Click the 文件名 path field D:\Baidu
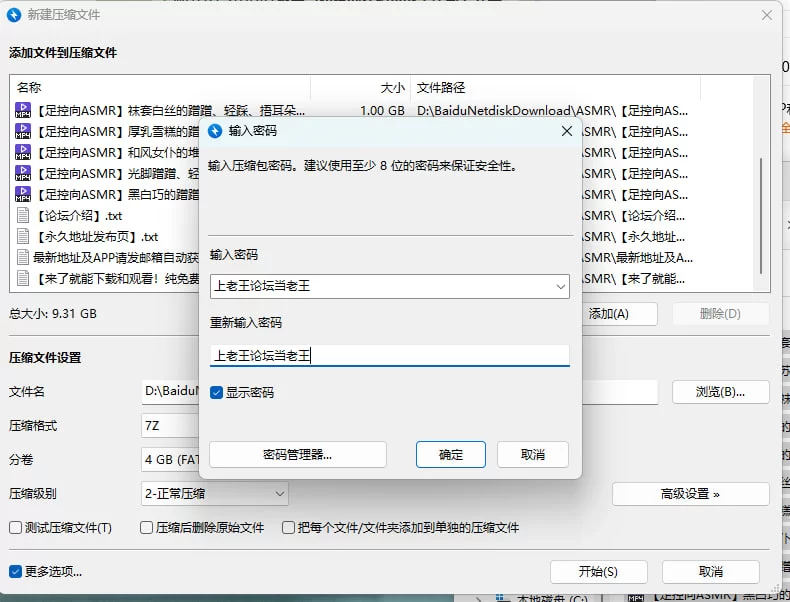Image resolution: width=790 pixels, height=602 pixels. tap(170, 392)
